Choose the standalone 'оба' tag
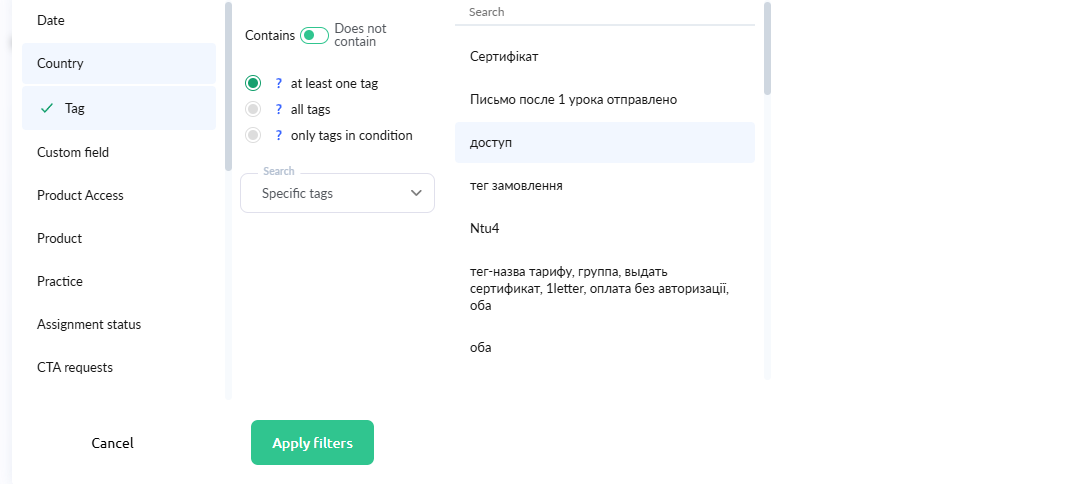 click(x=605, y=348)
